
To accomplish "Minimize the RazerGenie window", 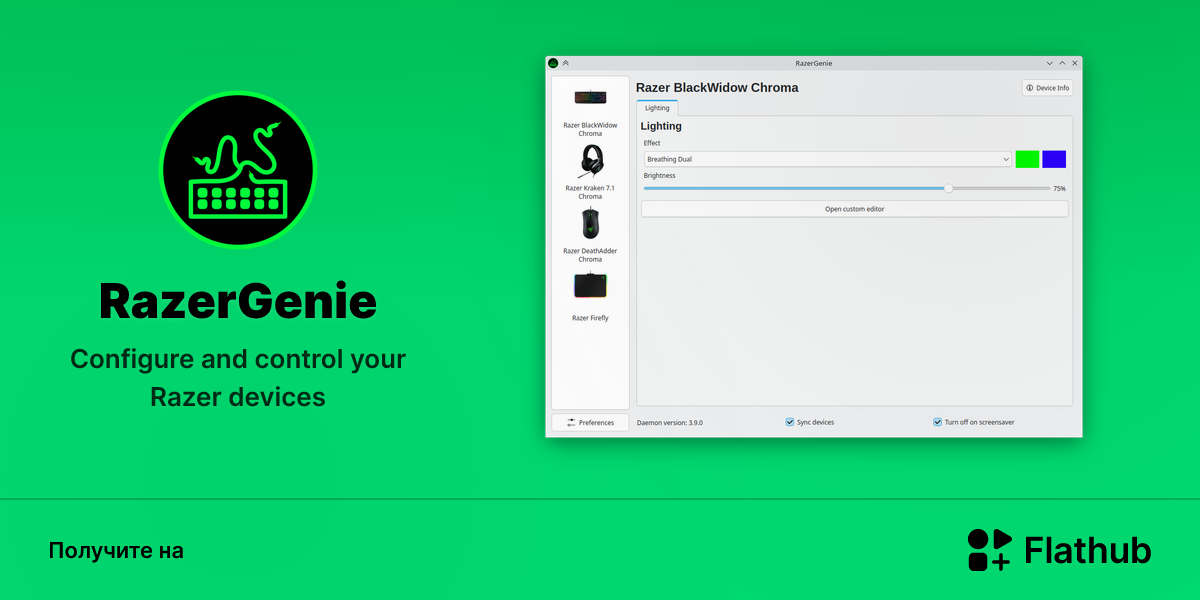I will [1049, 63].
